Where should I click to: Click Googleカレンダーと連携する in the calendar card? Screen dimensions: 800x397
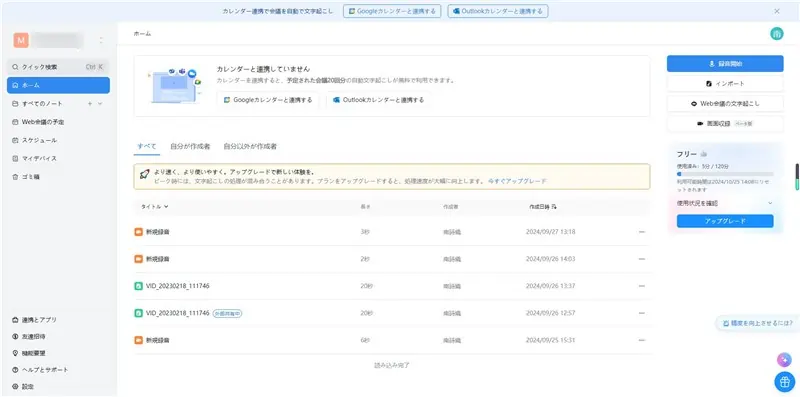[x=268, y=100]
